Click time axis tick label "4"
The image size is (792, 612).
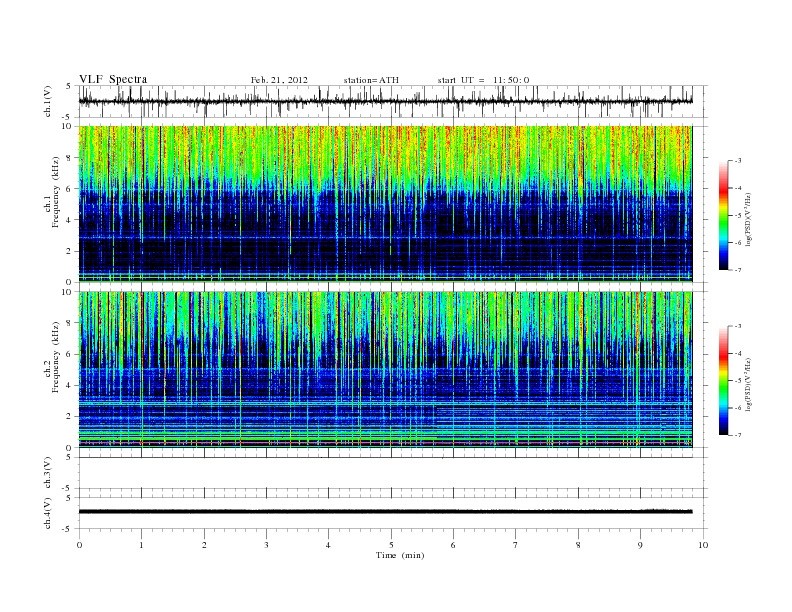tap(328, 545)
